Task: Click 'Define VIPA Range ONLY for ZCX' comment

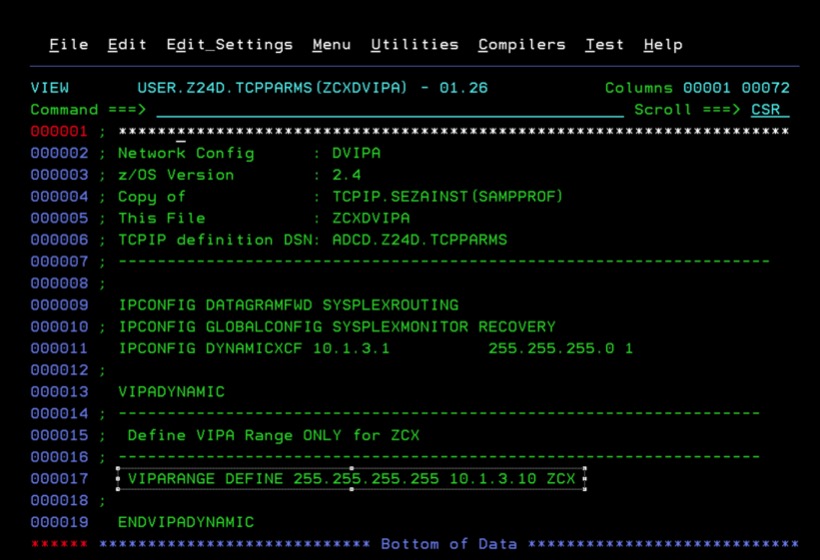Action: click(x=274, y=435)
